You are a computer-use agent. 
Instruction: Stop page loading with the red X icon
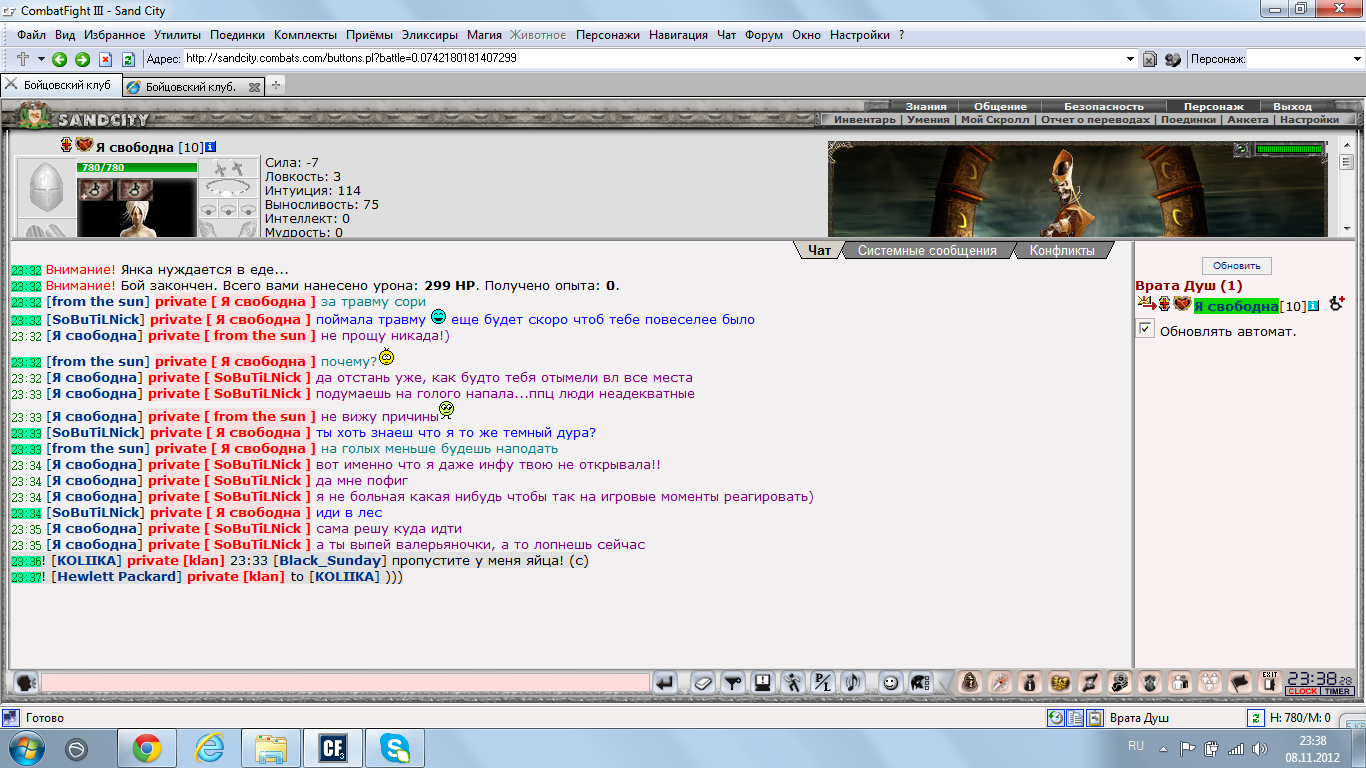point(105,59)
